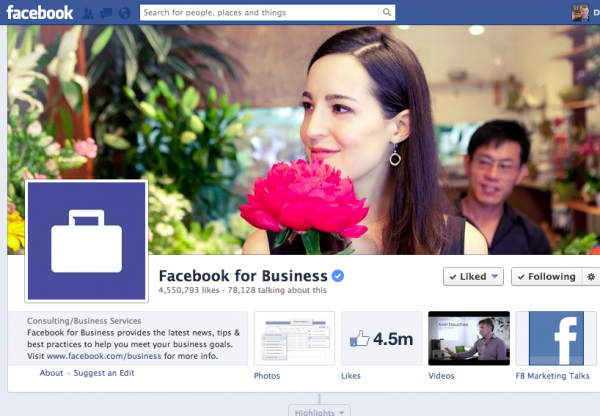Open notifications globe icon
The image size is (600, 416).
coord(125,13)
